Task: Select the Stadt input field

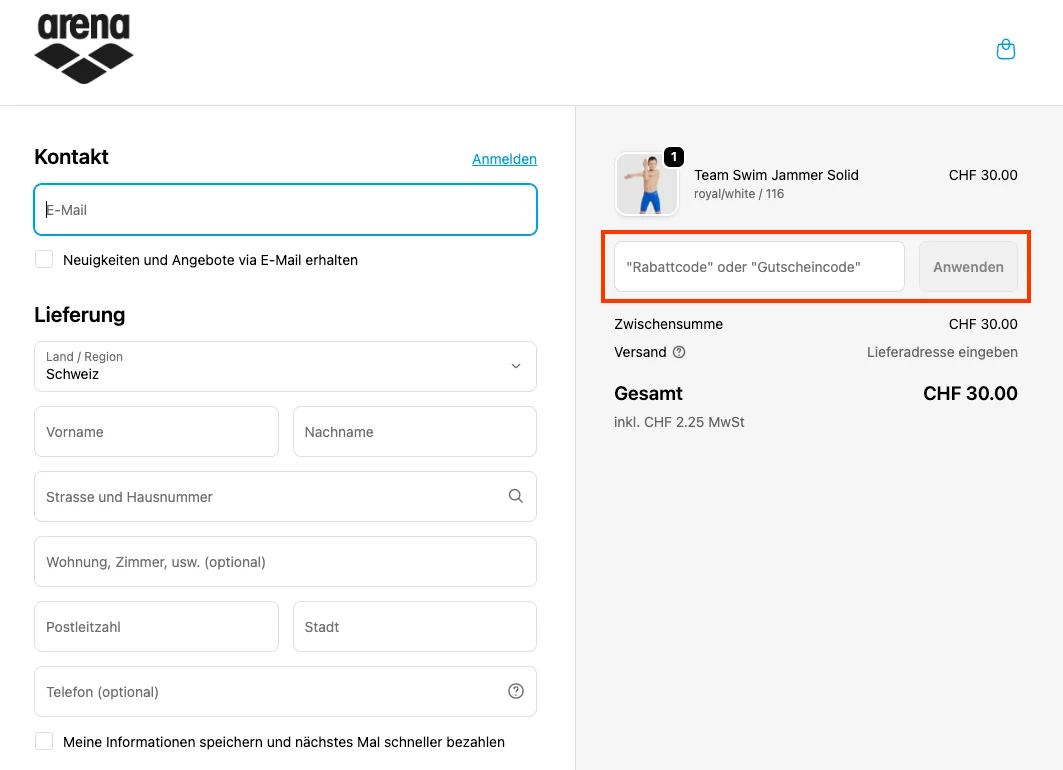Action: tap(414, 627)
